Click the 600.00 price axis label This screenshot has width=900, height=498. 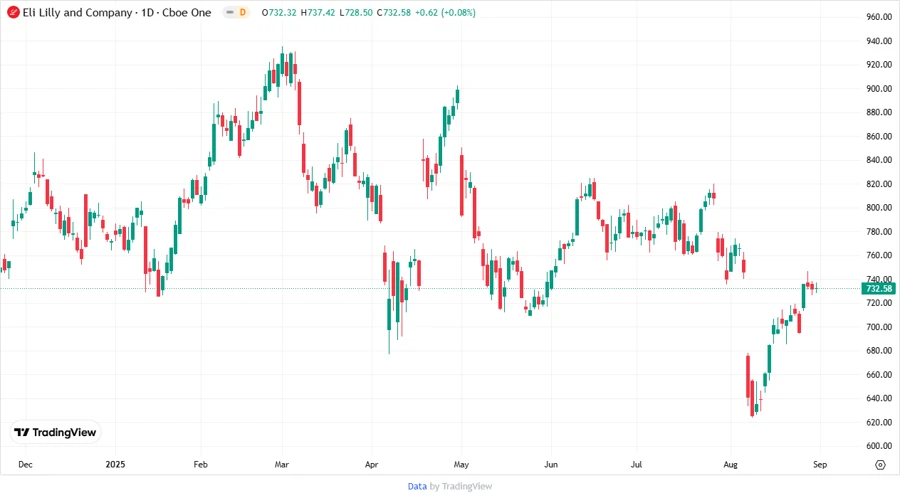[879, 446]
